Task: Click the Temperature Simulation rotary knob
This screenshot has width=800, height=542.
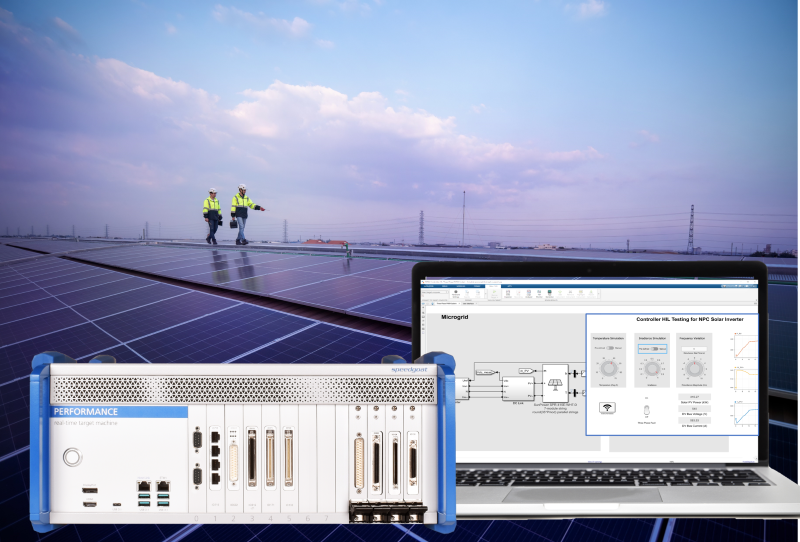Action: point(609,368)
